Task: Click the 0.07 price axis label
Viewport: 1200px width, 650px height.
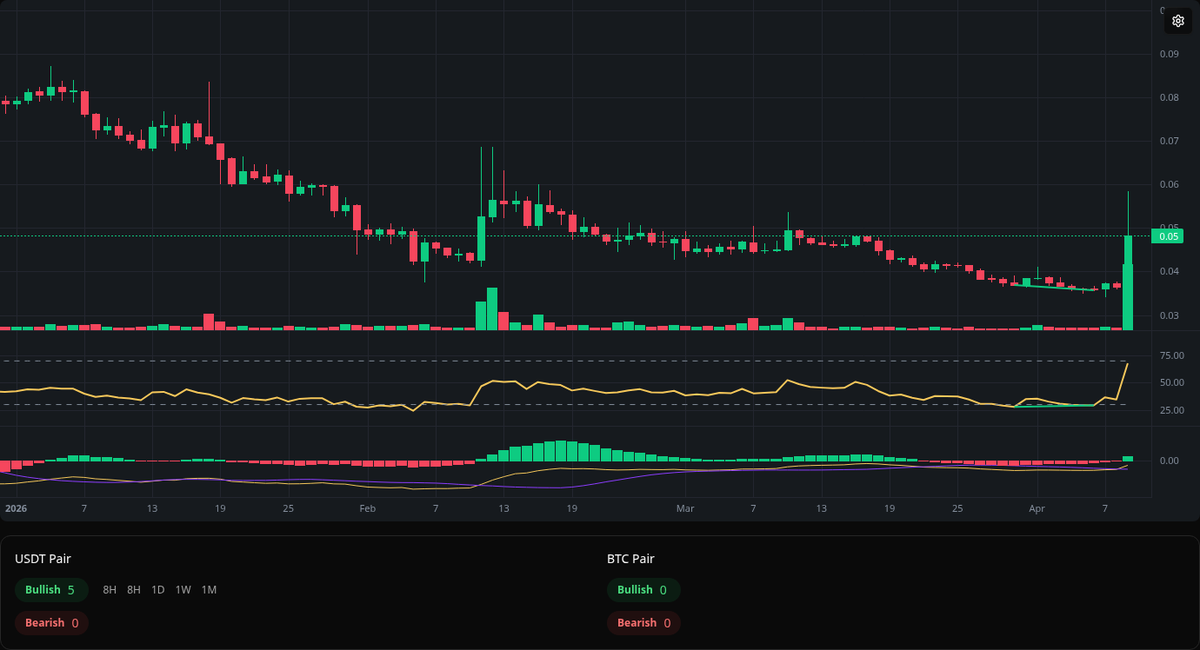Action: pyautogui.click(x=1168, y=141)
